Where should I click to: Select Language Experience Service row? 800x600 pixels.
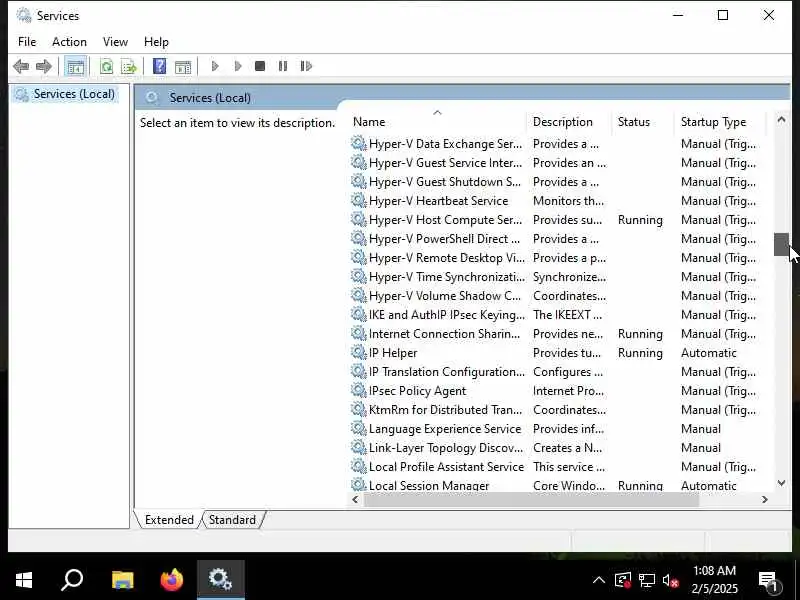click(x=558, y=429)
